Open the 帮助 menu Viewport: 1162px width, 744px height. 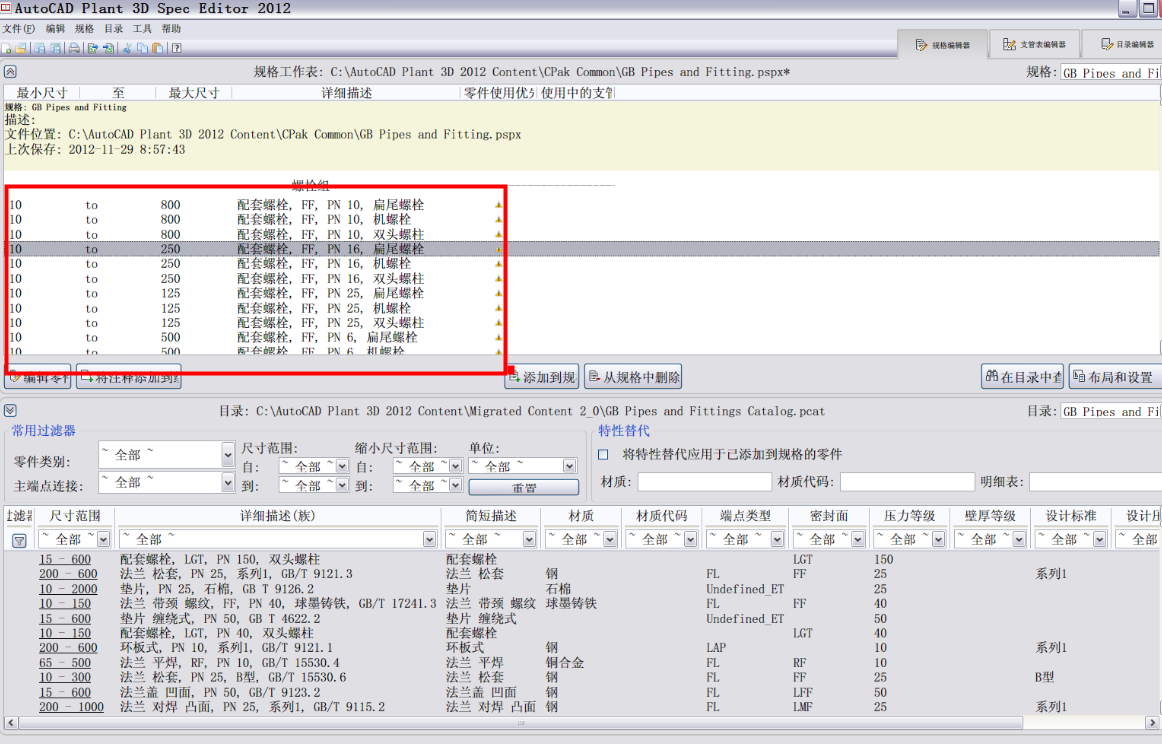point(171,29)
